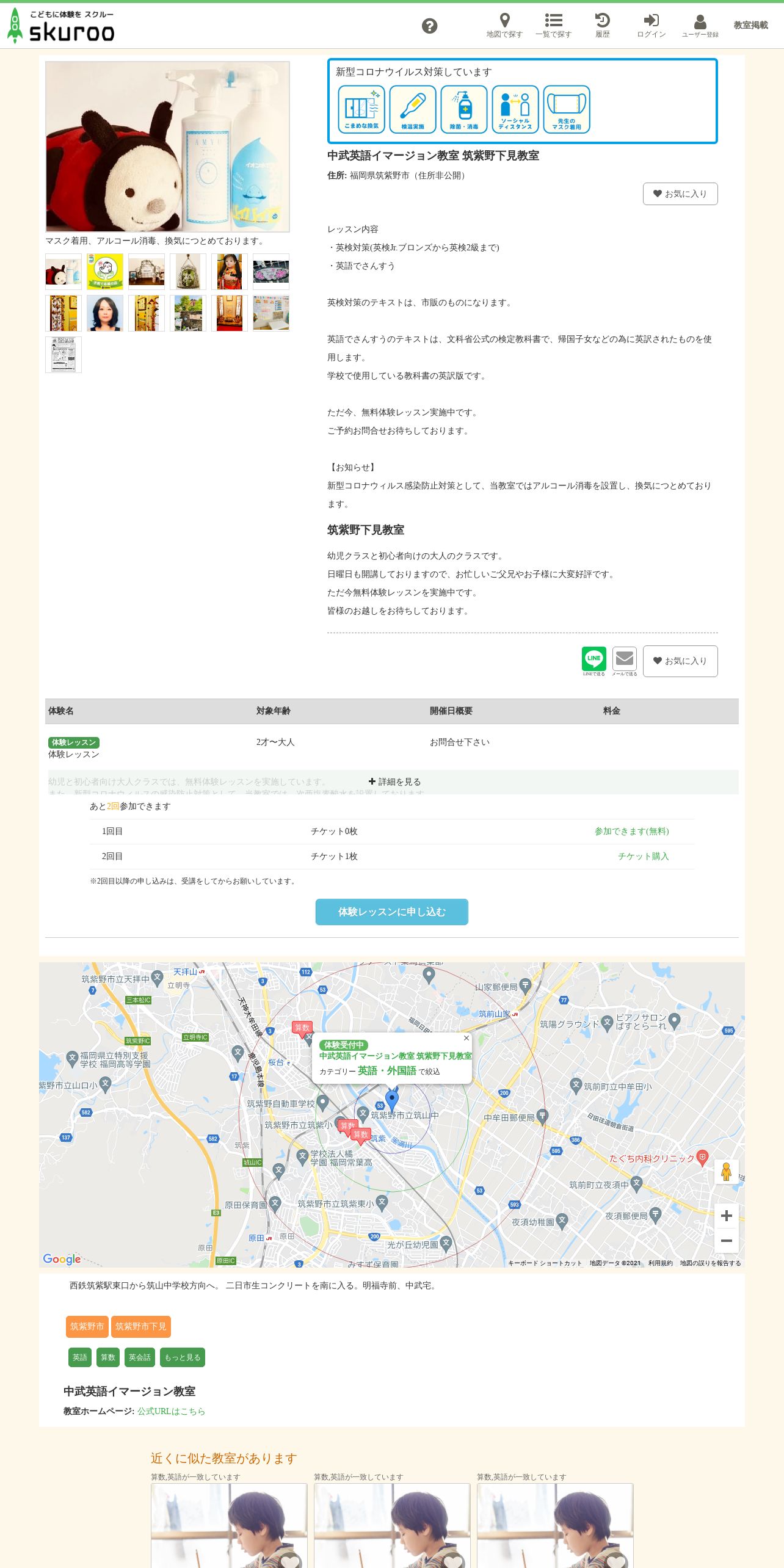
Task: Click the 筑紫野市 orange tag
Action: (x=87, y=1326)
